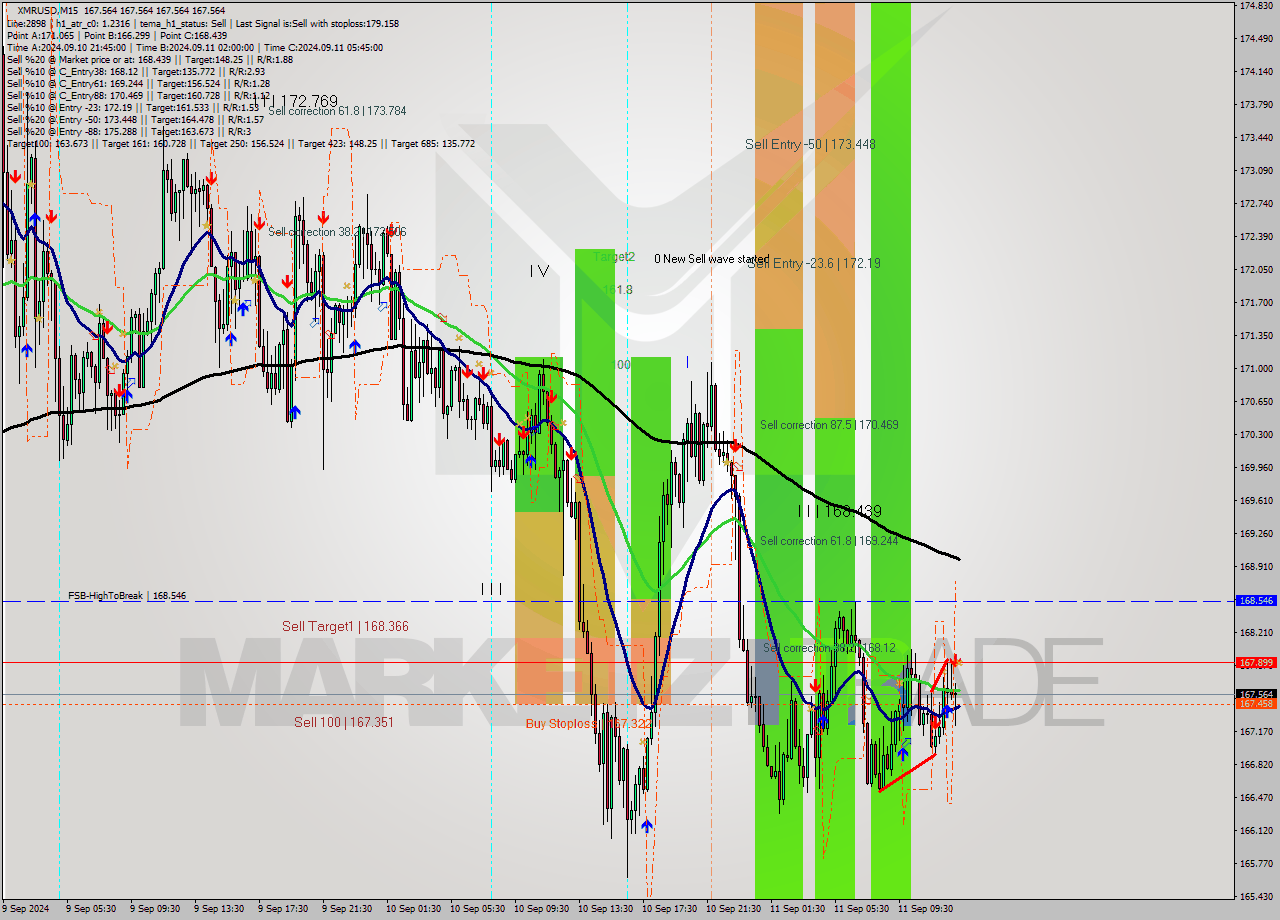Image resolution: width=1280 pixels, height=920 pixels.
Task: Click 'Buy Stoploss | 167.322' label
Action: [x=589, y=723]
